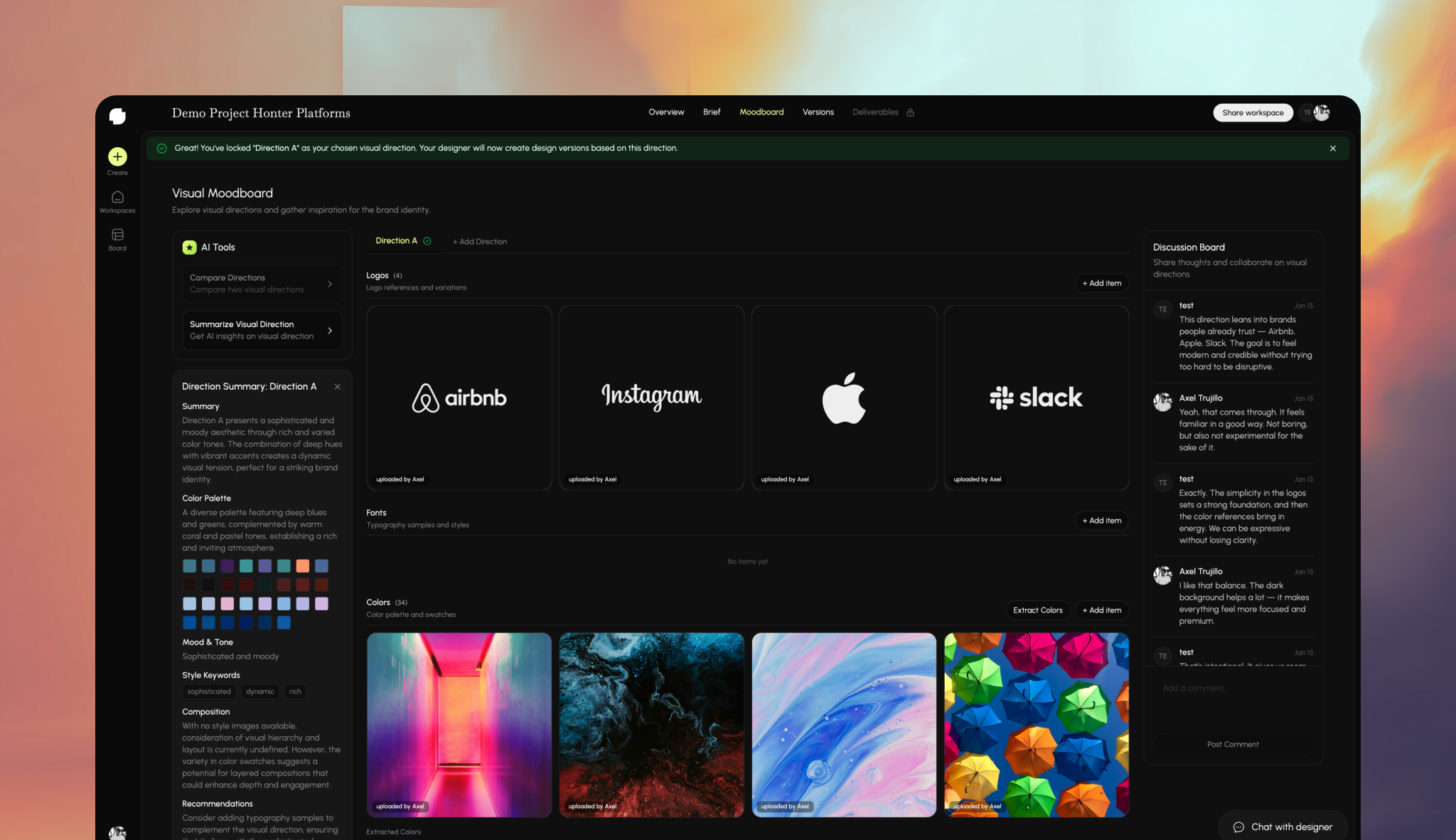This screenshot has height=840, width=1456.
Task: Open Chat with designer
Action: click(1282, 826)
